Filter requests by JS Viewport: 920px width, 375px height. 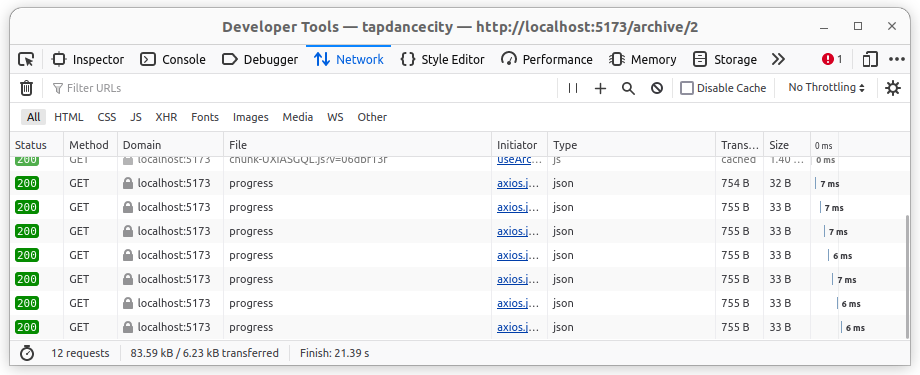[x=136, y=117]
